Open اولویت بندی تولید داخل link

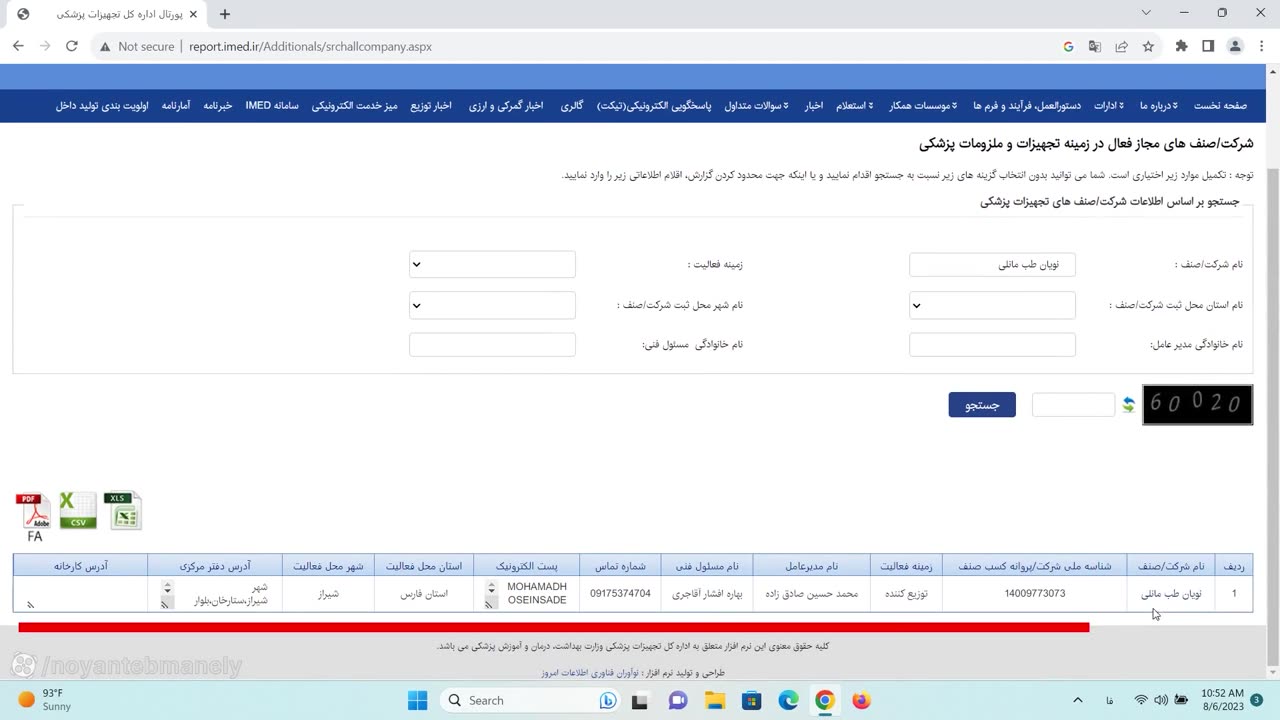click(102, 106)
